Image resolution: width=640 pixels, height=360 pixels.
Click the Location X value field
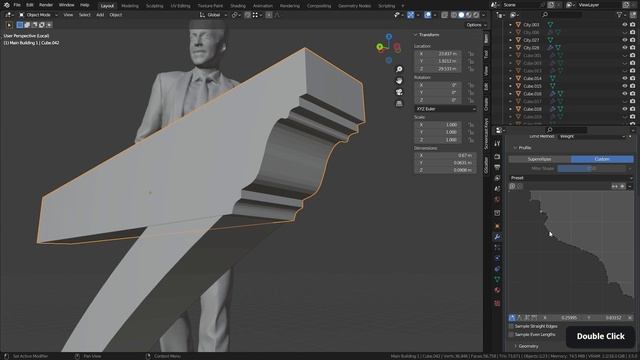[438, 53]
